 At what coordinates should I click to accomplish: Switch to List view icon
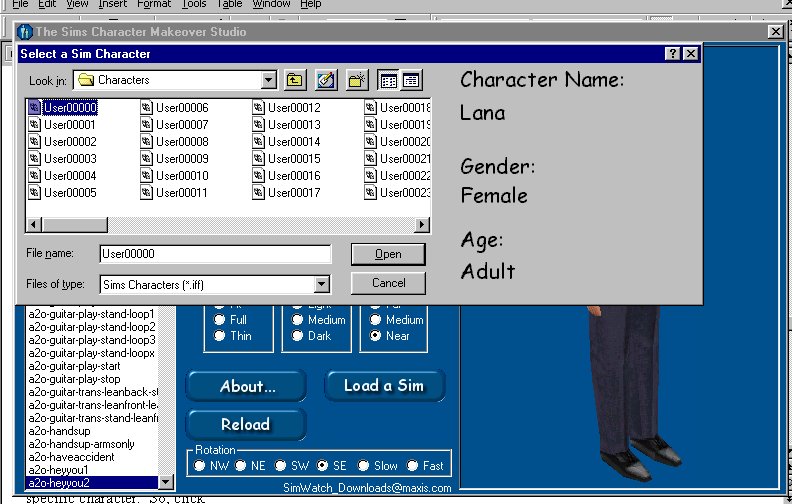[388, 80]
